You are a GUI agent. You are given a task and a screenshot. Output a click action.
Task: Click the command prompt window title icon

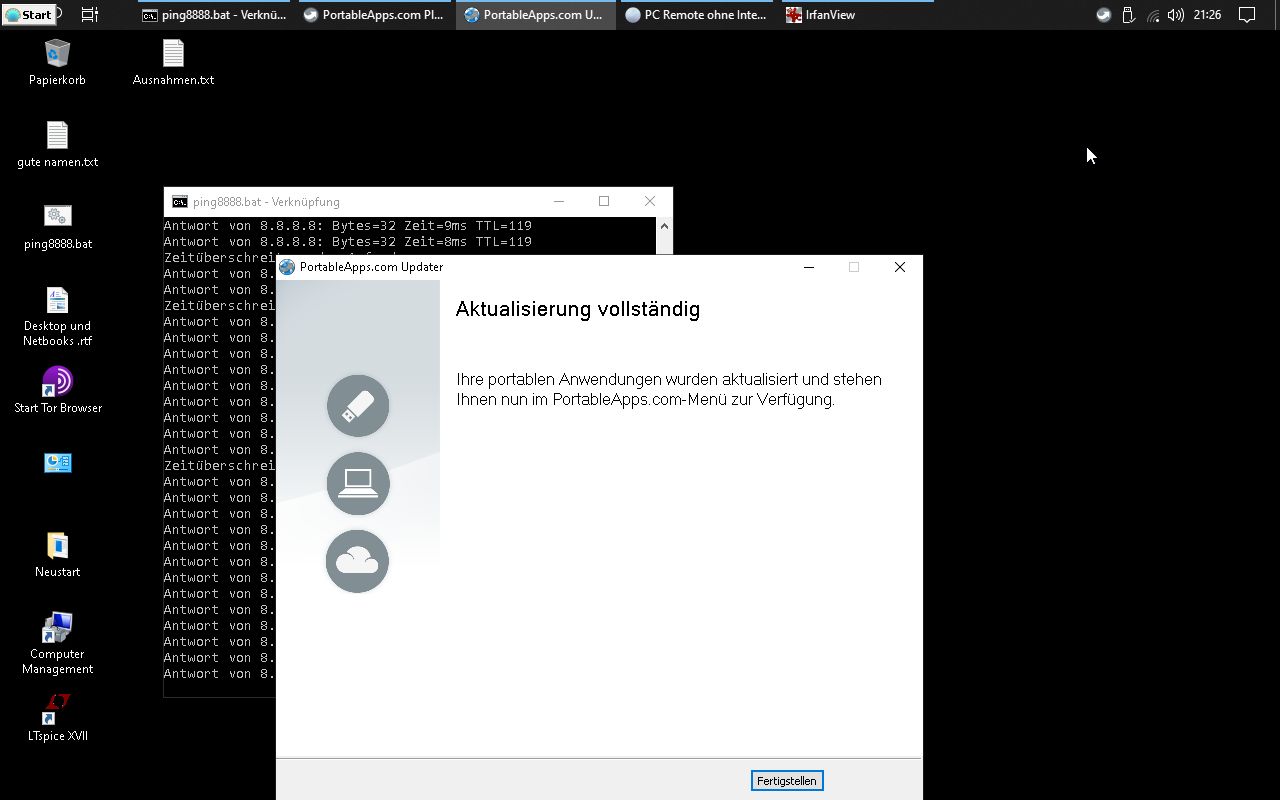(179, 202)
